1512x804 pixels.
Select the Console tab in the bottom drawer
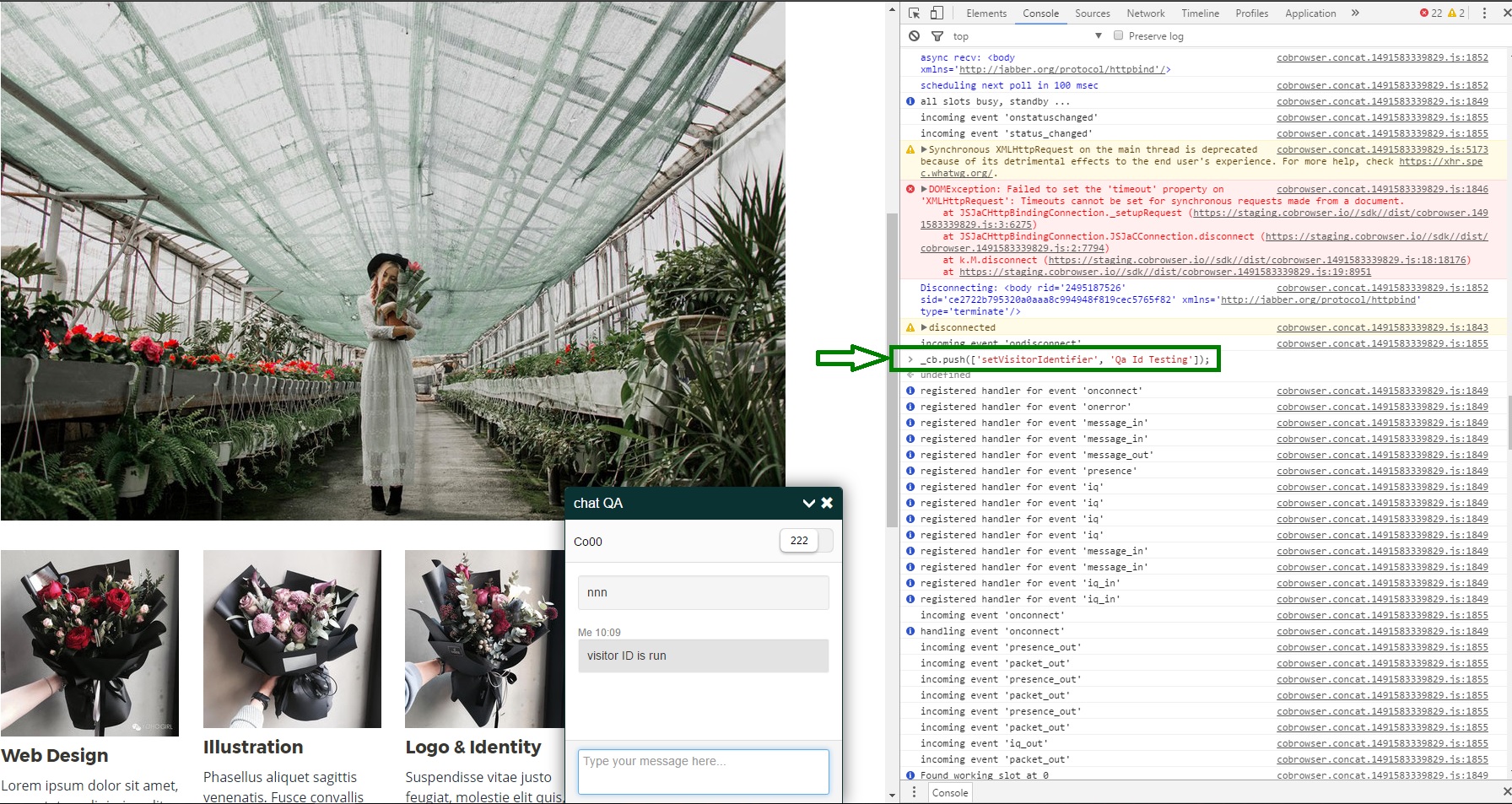point(950,793)
